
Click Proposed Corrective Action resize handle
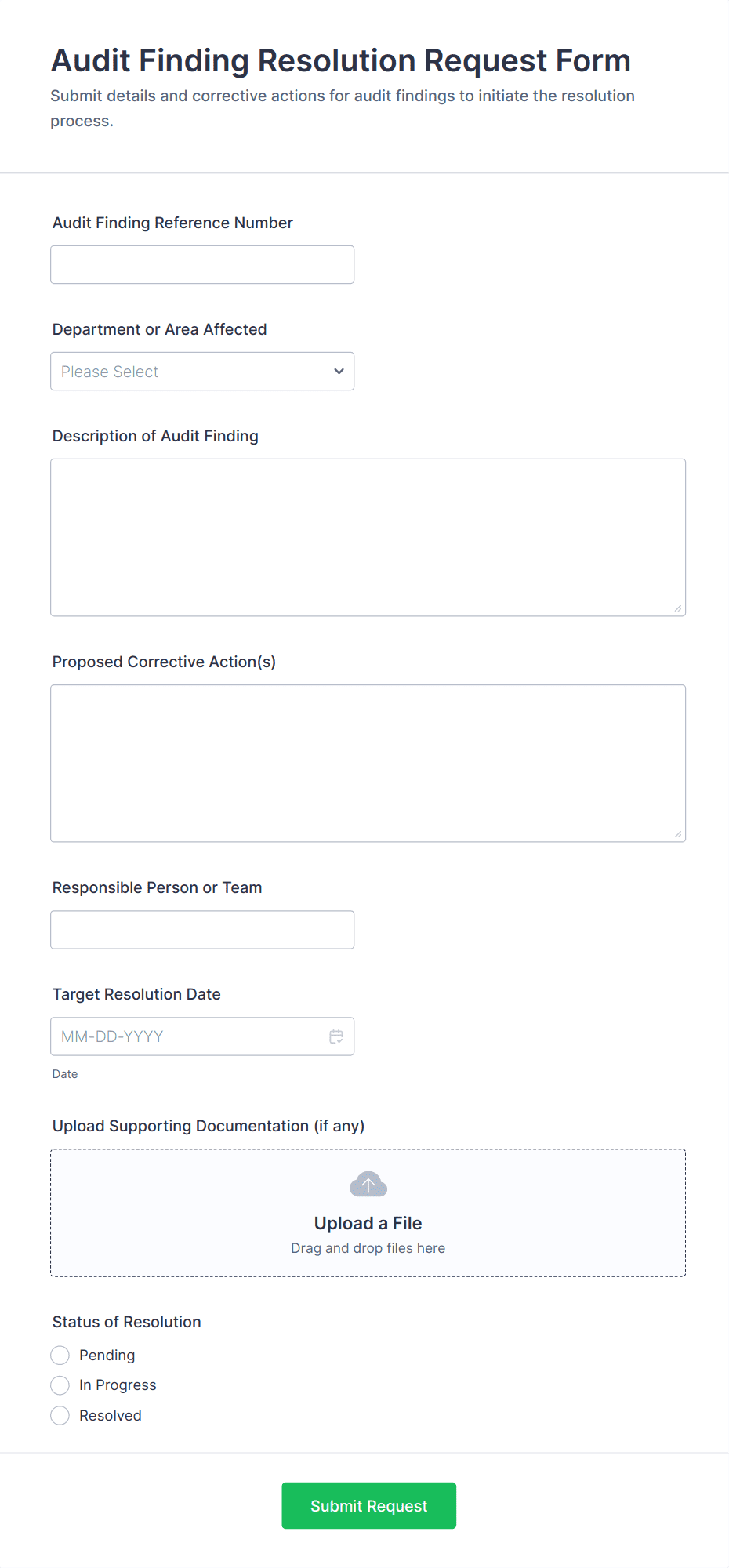pyautogui.click(x=677, y=834)
